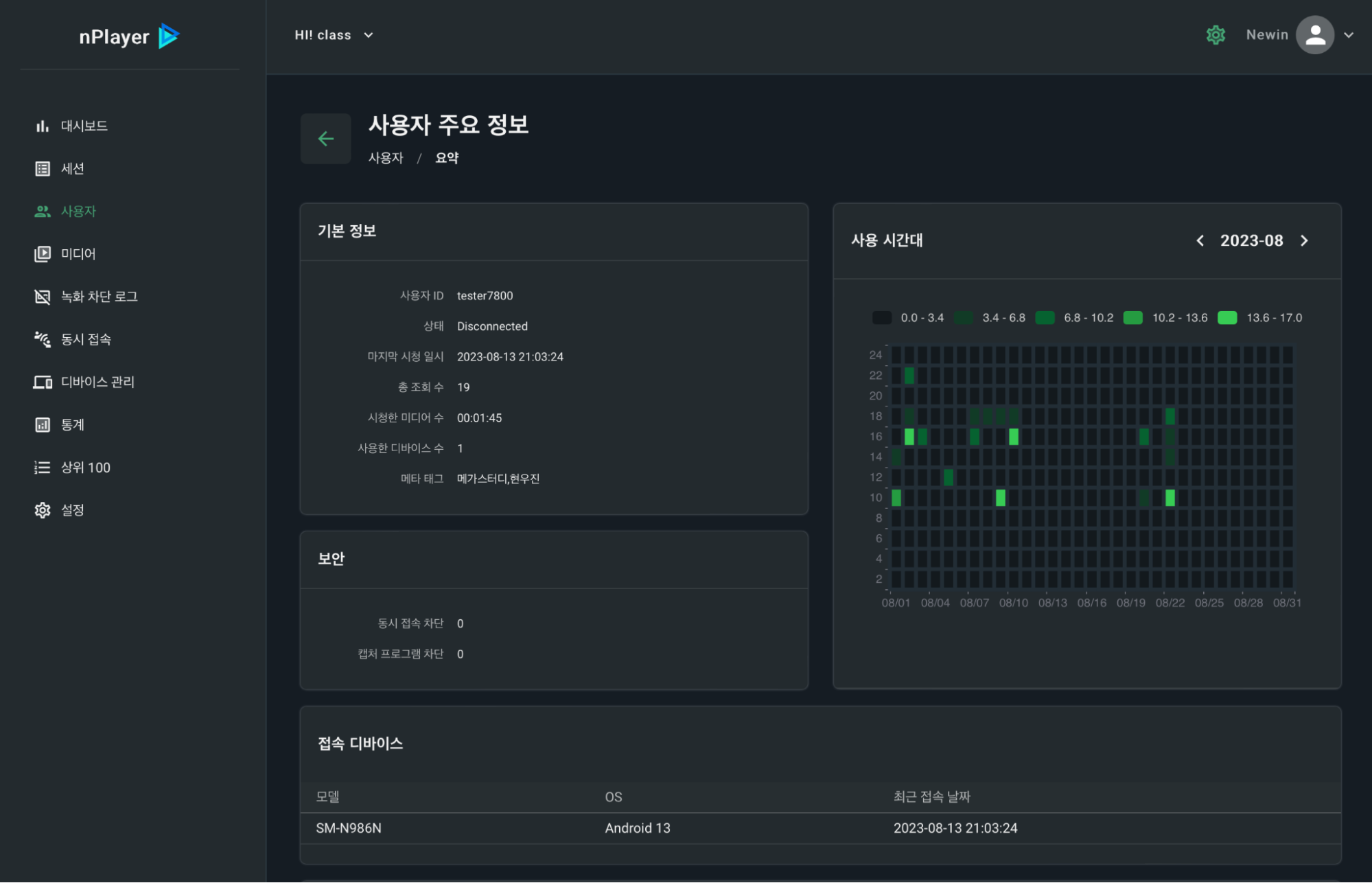Click the statistics chart icon
This screenshot has height=883, width=1372.
(x=43, y=425)
